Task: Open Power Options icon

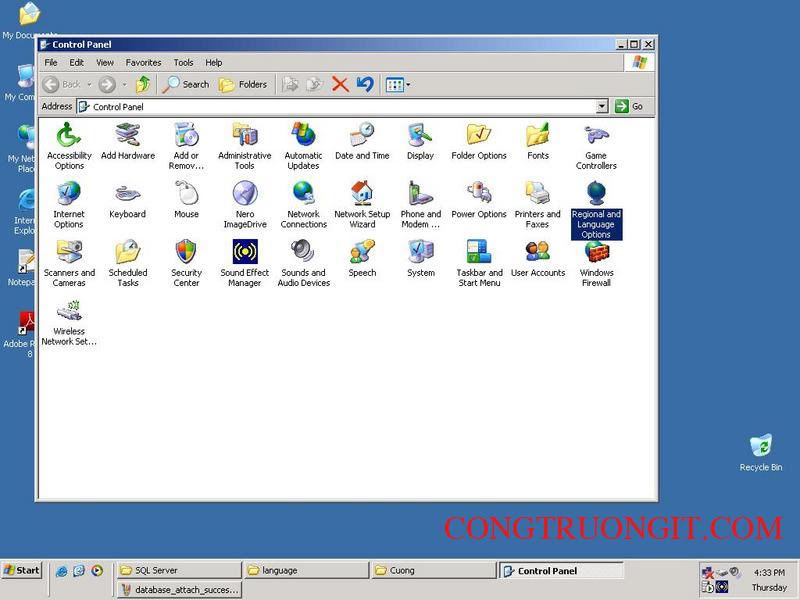Action: tap(479, 199)
